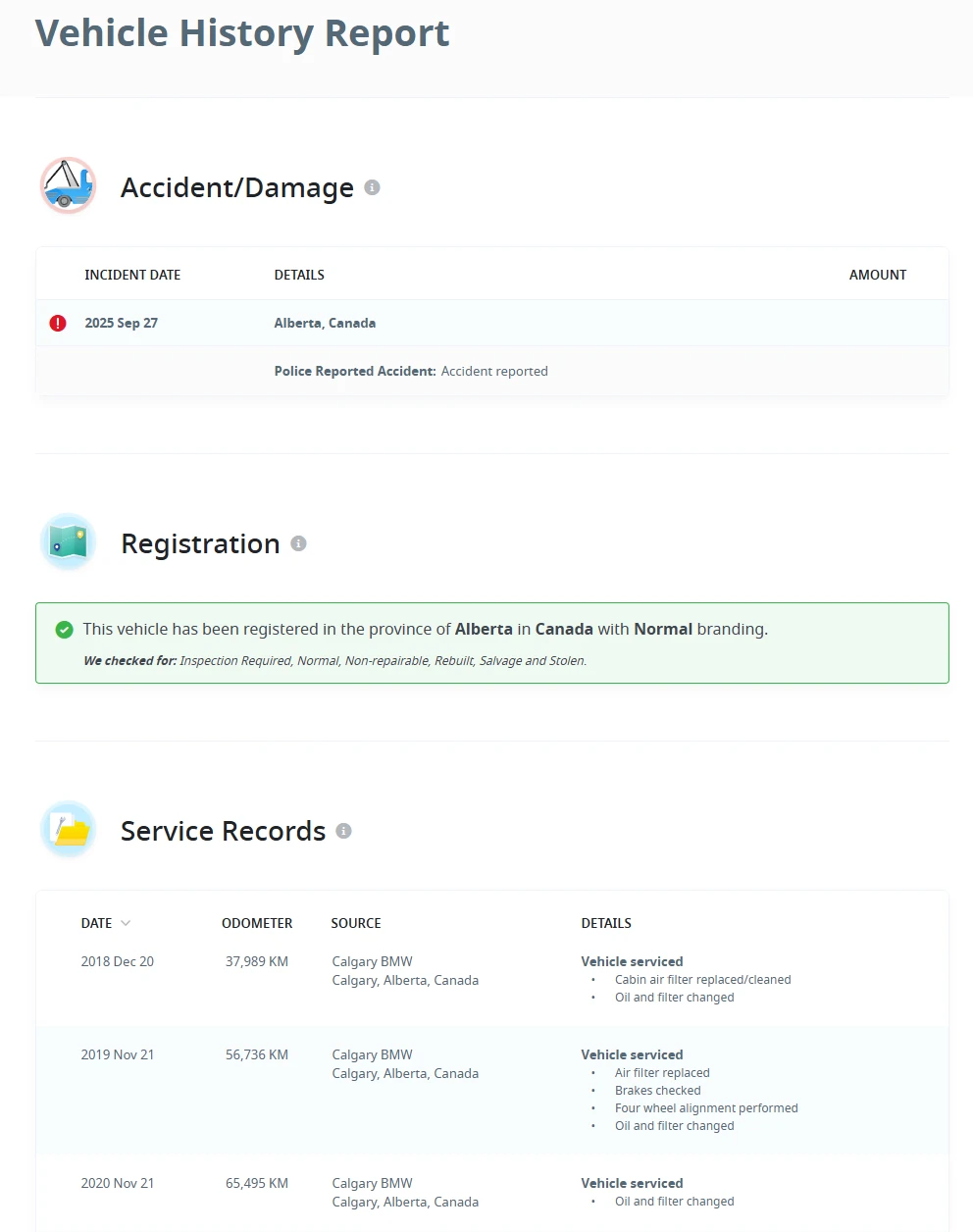This screenshot has width=973, height=1232.
Task: Open info tooltip next to Service Records heading
Action: click(343, 831)
